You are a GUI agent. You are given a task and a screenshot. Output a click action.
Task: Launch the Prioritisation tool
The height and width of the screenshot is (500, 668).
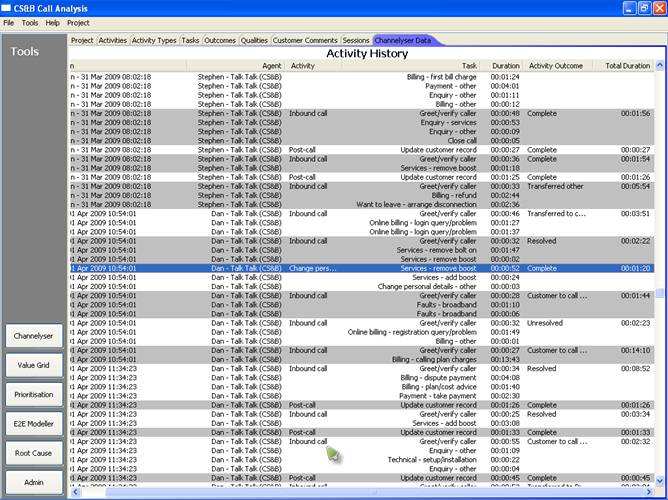[33, 395]
